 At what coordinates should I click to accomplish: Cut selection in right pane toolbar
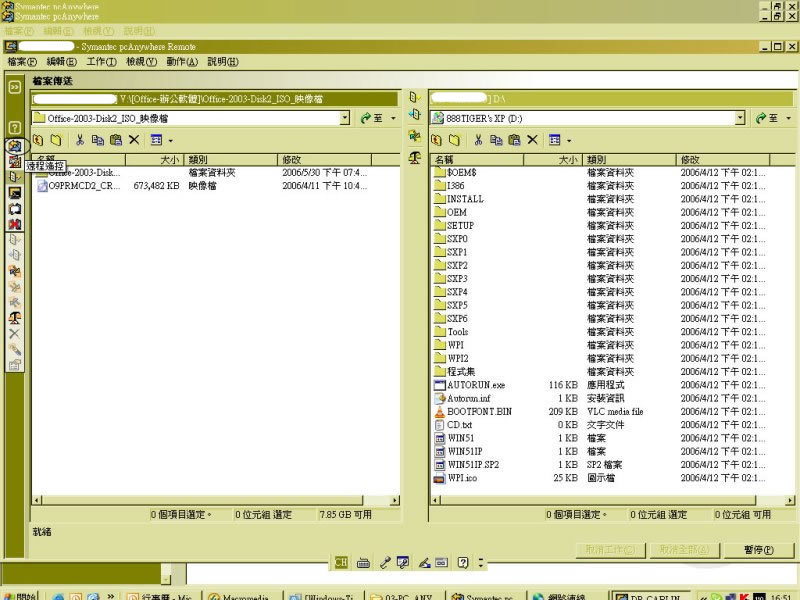click(478, 140)
